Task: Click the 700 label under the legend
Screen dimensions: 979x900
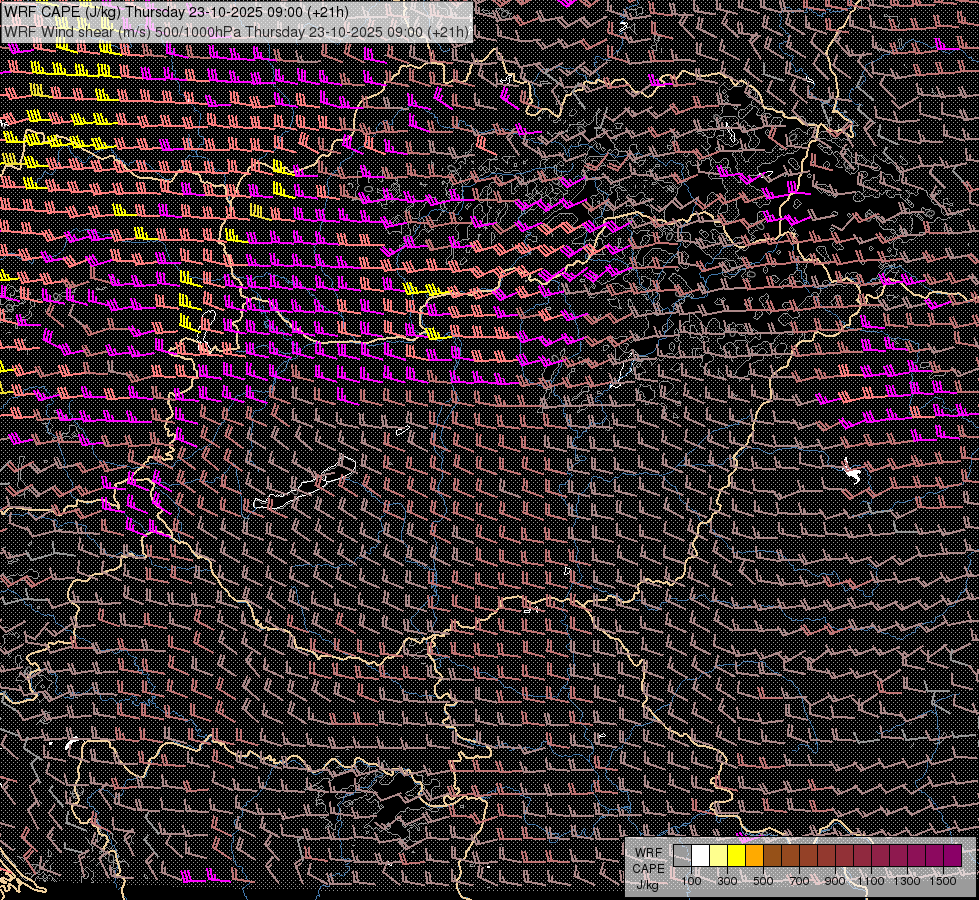Action: 799,881
